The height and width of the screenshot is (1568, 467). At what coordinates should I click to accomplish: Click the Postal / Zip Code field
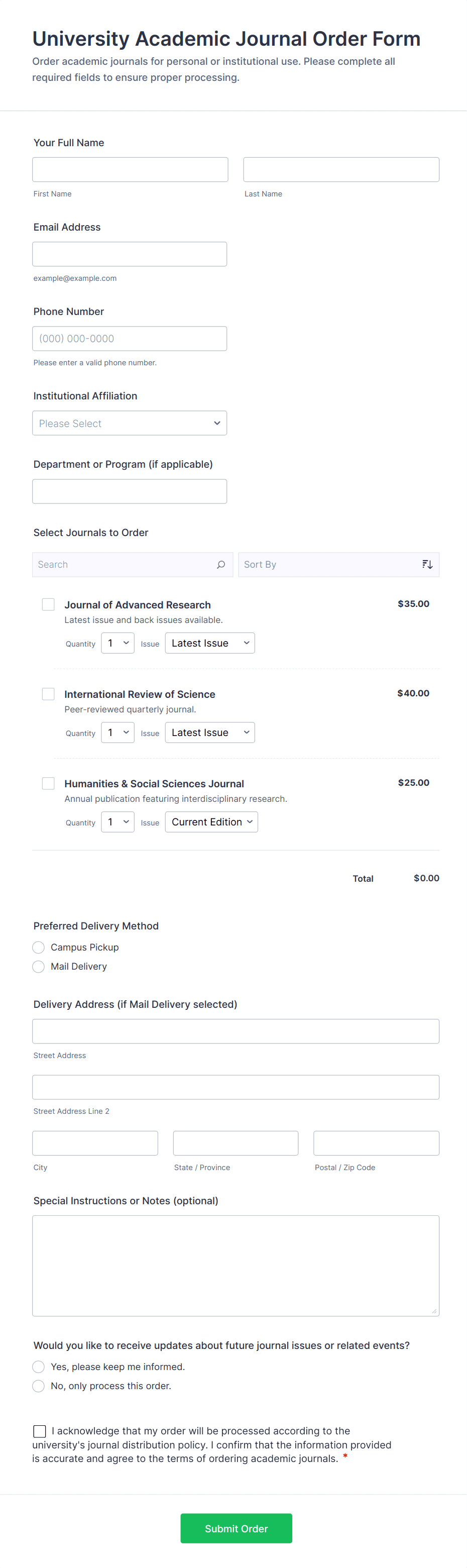click(x=376, y=1143)
